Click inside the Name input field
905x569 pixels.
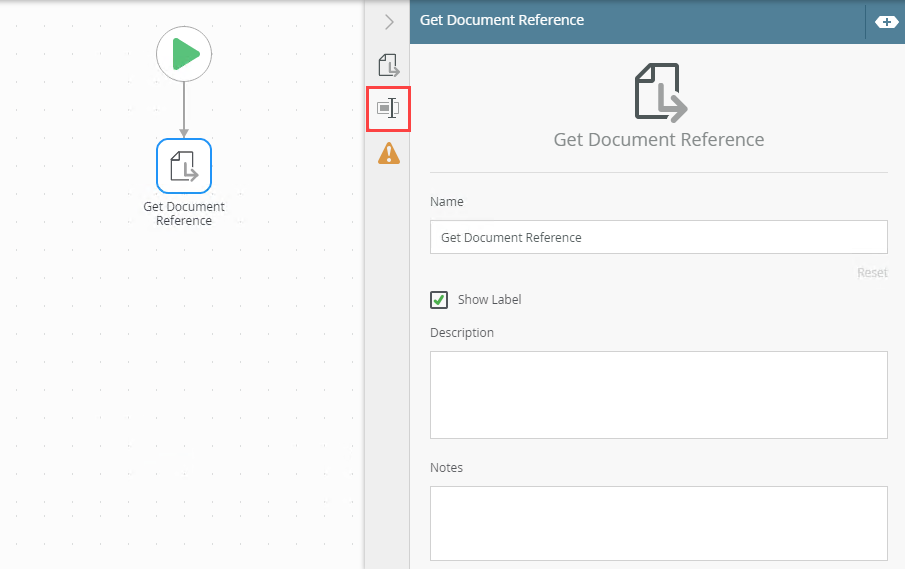[x=658, y=237]
